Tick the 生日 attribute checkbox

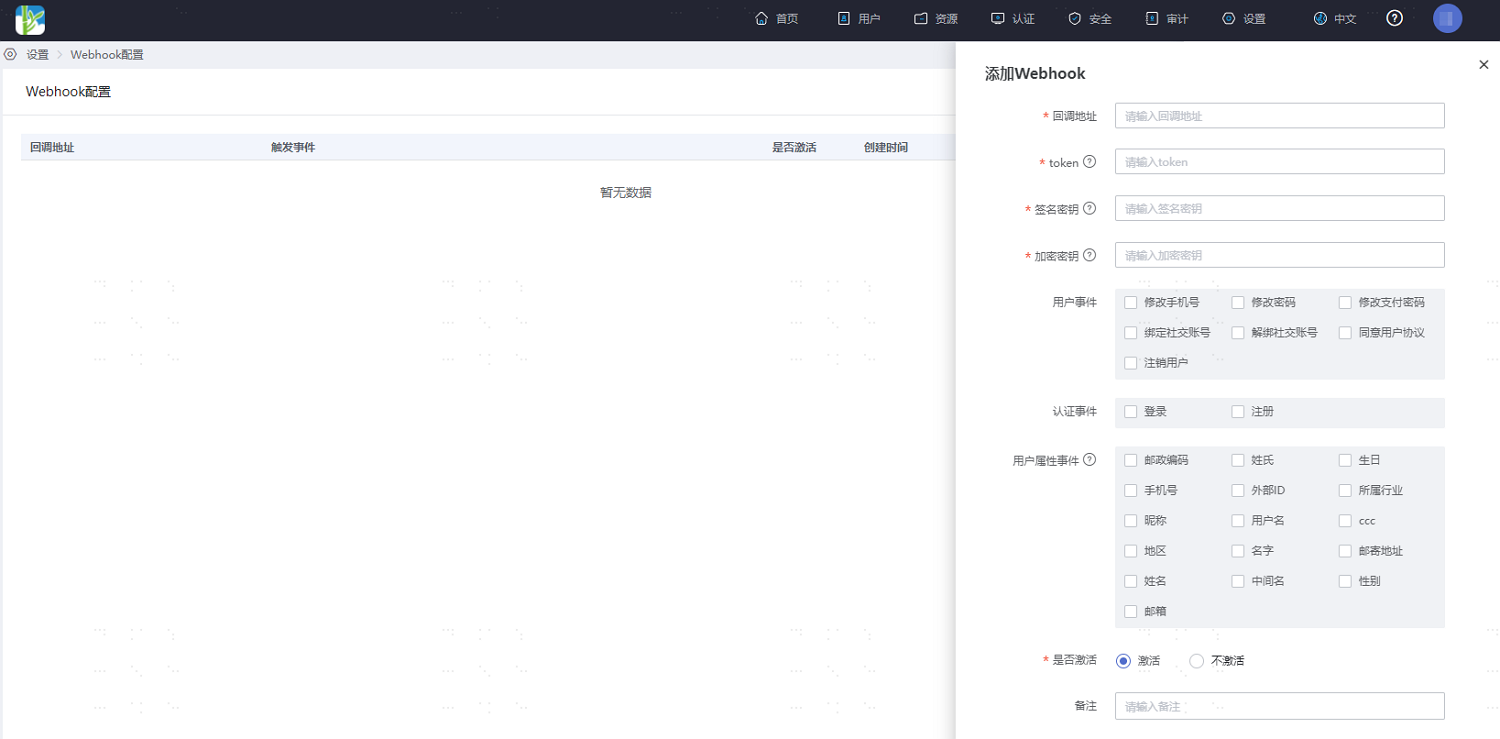pos(1345,460)
